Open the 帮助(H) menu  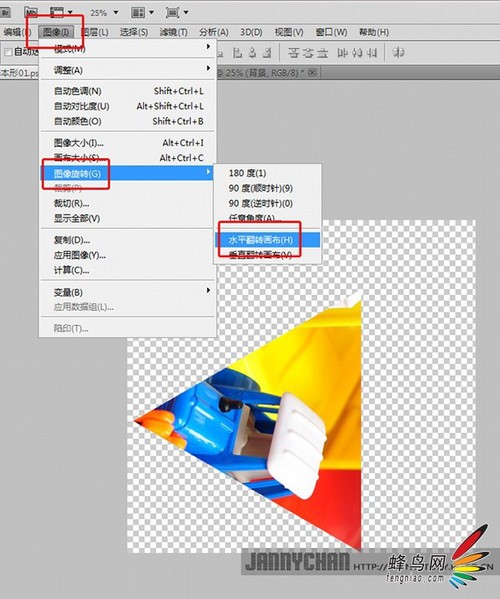[374, 32]
